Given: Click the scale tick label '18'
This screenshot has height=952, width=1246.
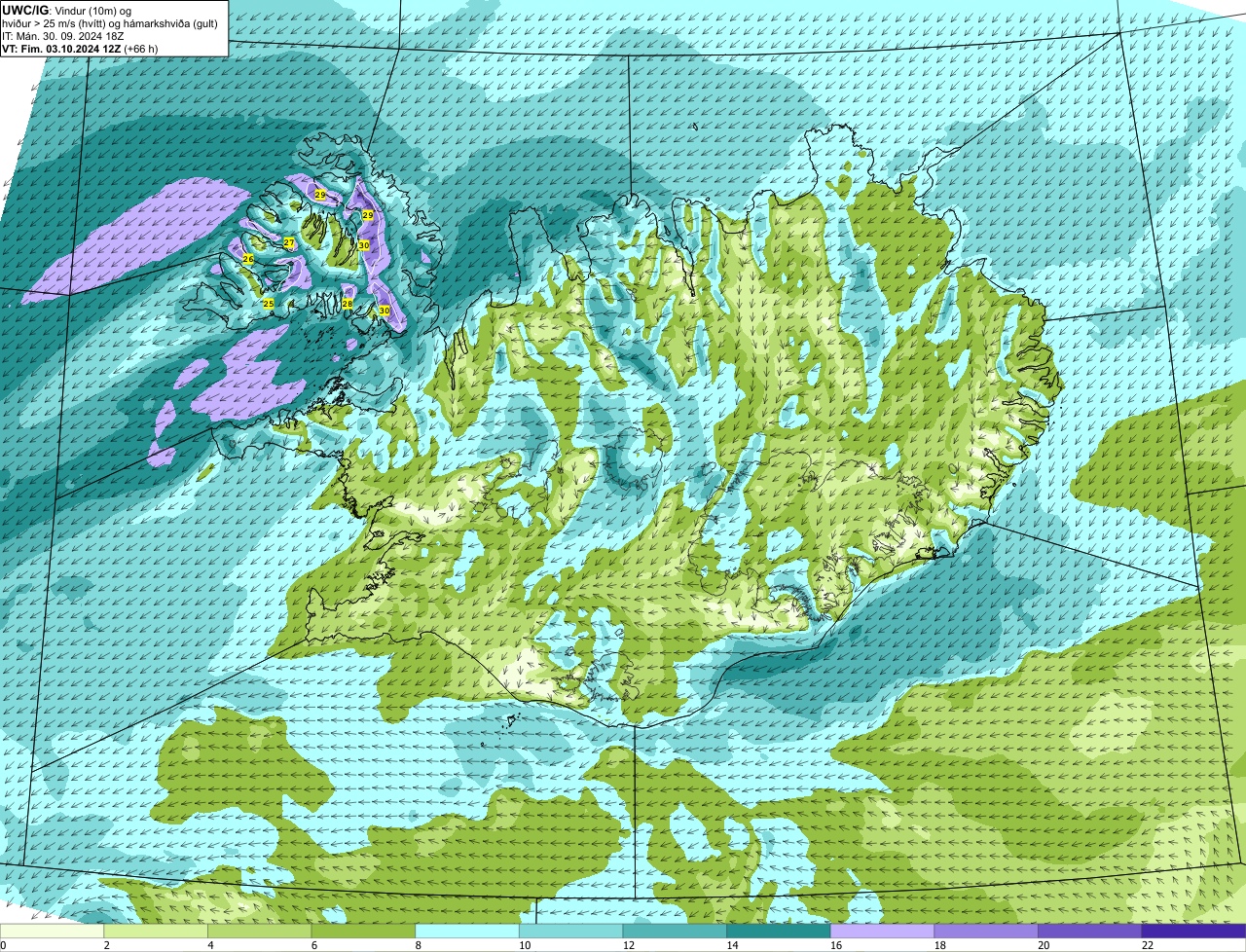Looking at the screenshot, I should (x=939, y=945).
